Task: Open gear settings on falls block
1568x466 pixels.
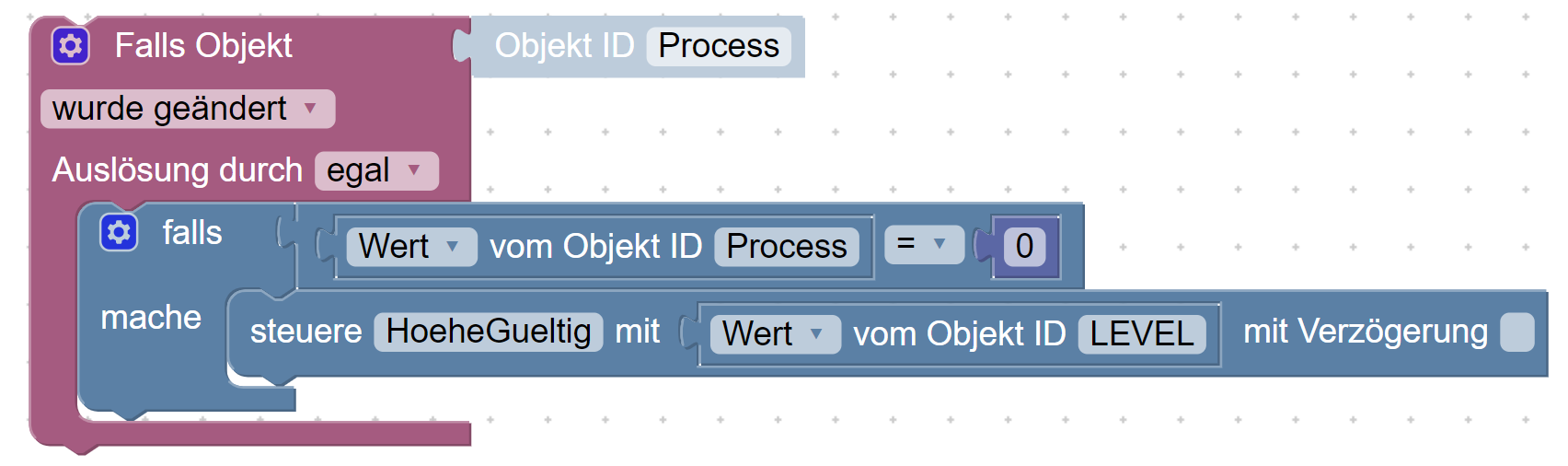Action: [119, 233]
